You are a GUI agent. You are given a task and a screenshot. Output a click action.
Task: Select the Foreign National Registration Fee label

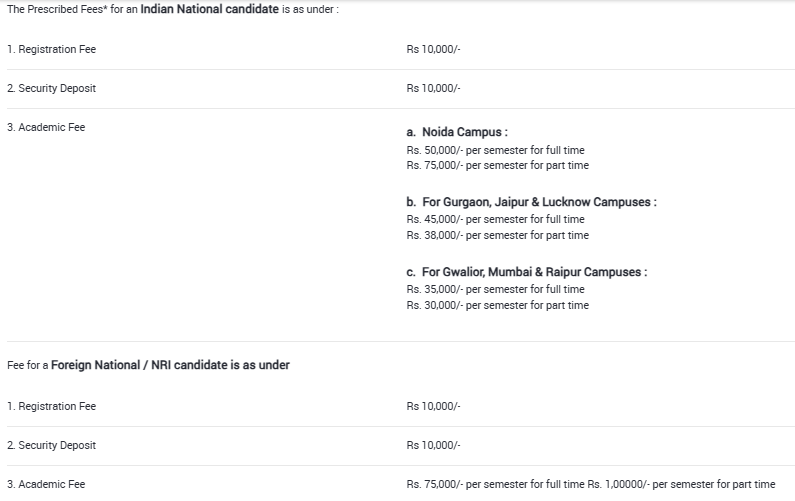pyautogui.click(x=52, y=406)
